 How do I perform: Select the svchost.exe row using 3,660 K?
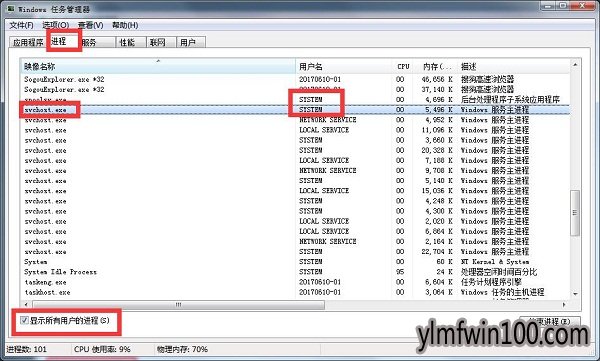pos(295,140)
